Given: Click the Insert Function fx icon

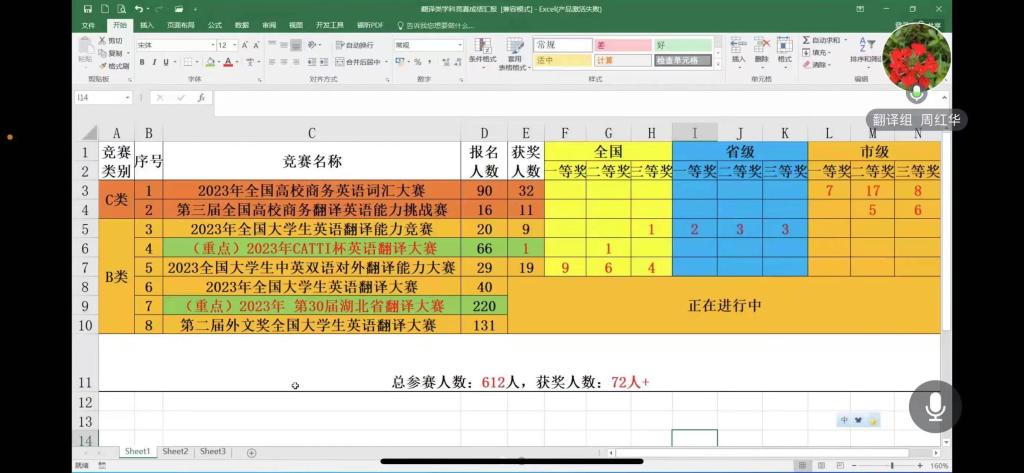Looking at the screenshot, I should (x=201, y=98).
